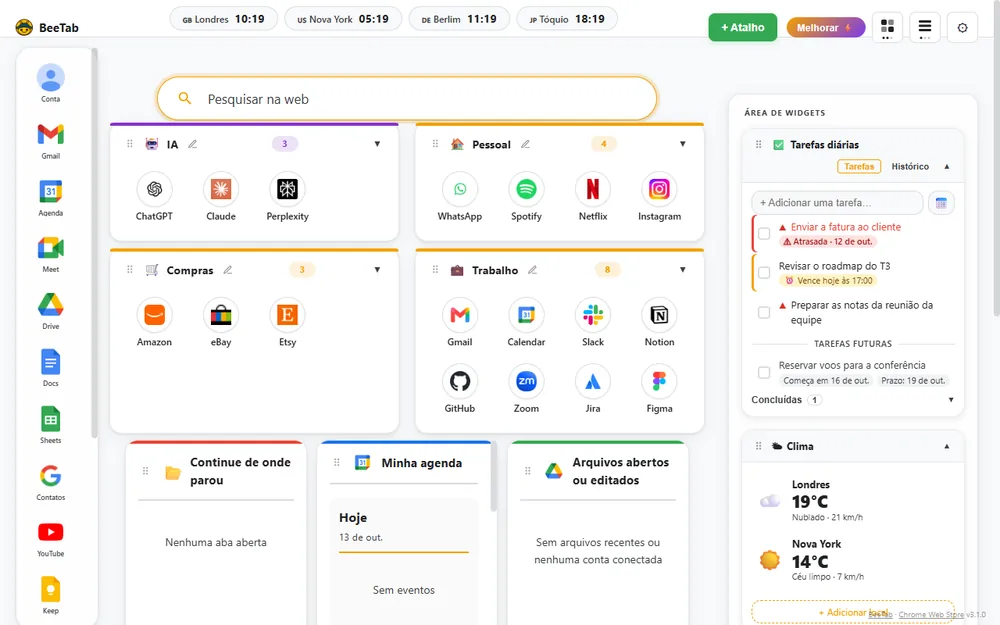Open WhatsApp in the Pessoal group

coord(460,189)
